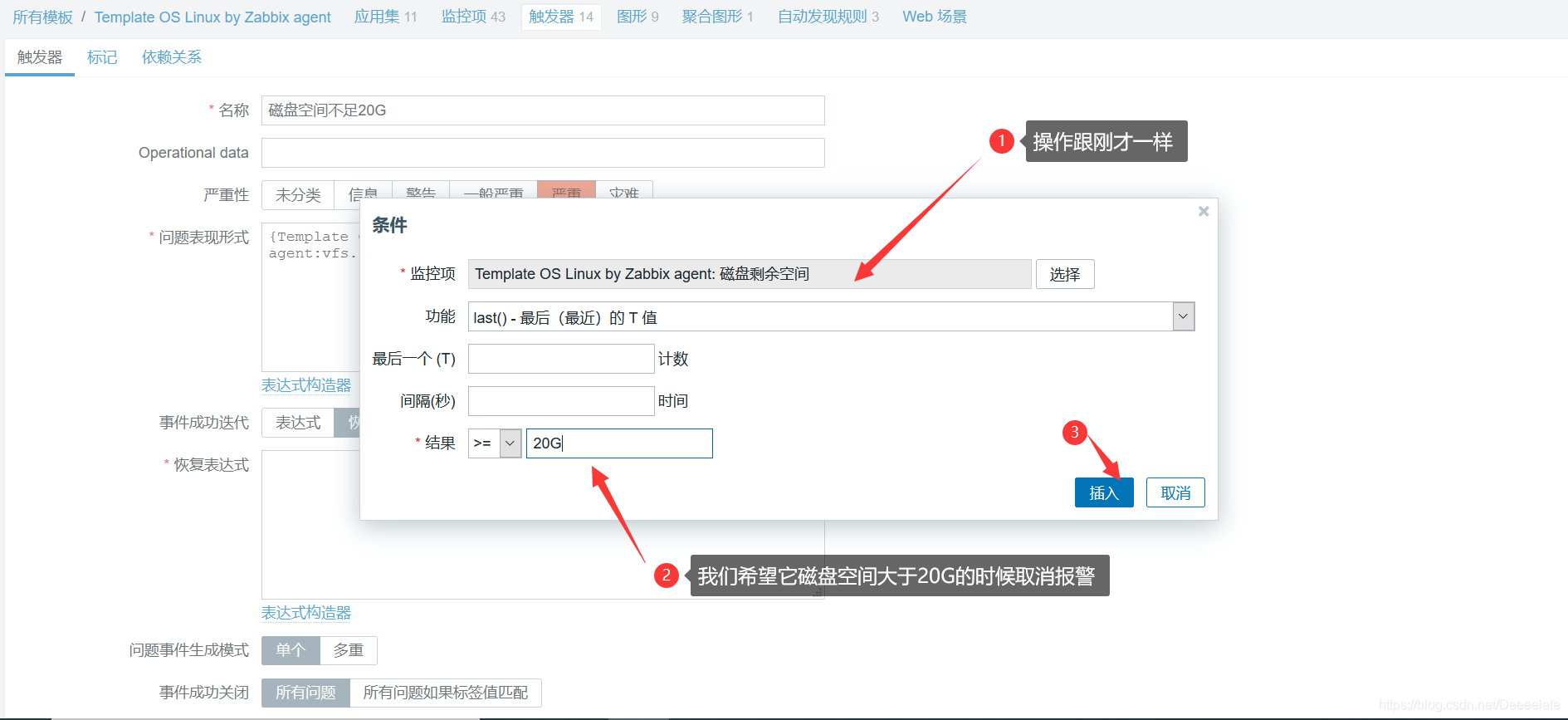Click the 取消 button
The height and width of the screenshot is (720, 1568).
(x=1175, y=492)
